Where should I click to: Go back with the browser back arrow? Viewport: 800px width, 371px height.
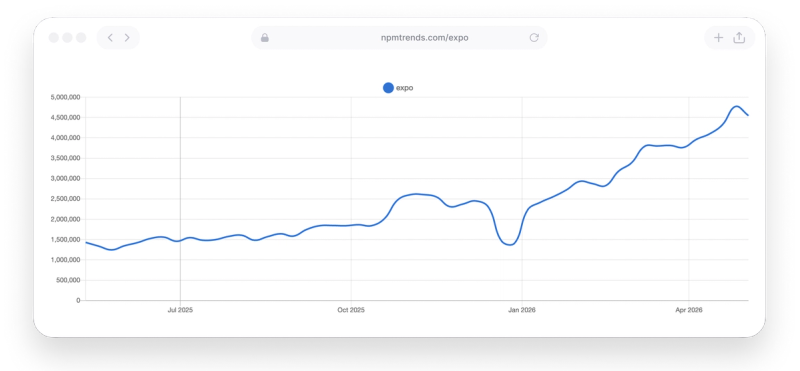(110, 37)
